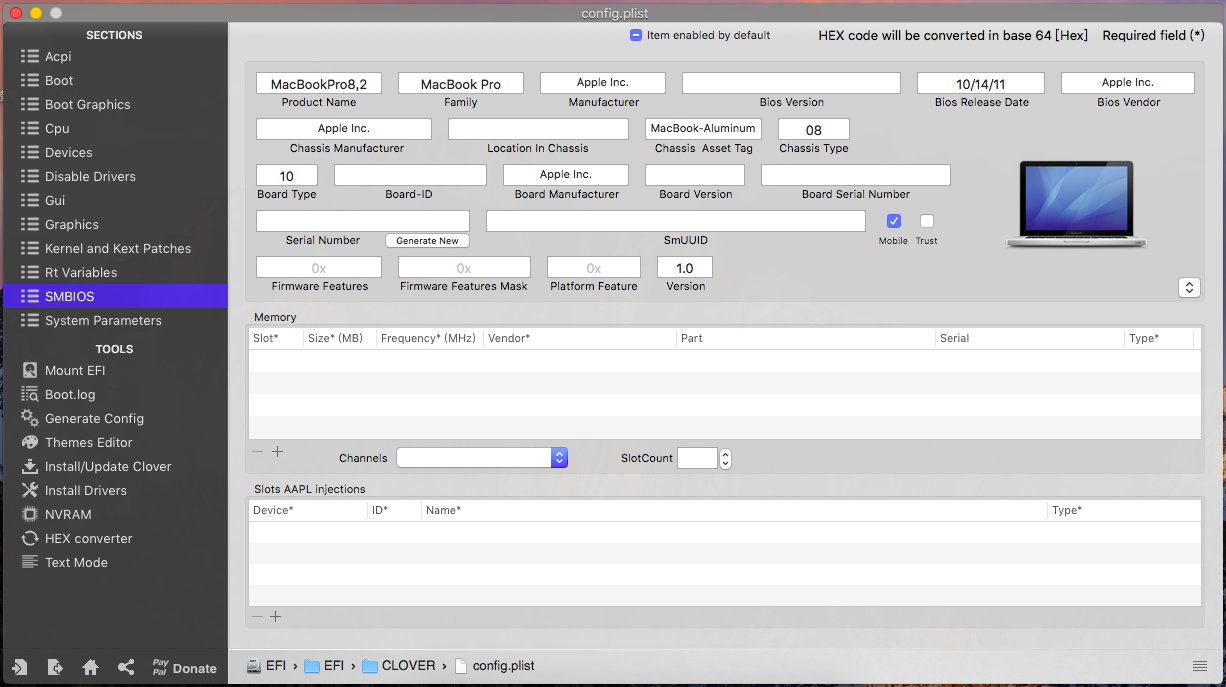Screen dimensions: 1226x687
Task: Remove a Slots AAPL injection row
Action: coord(258,617)
